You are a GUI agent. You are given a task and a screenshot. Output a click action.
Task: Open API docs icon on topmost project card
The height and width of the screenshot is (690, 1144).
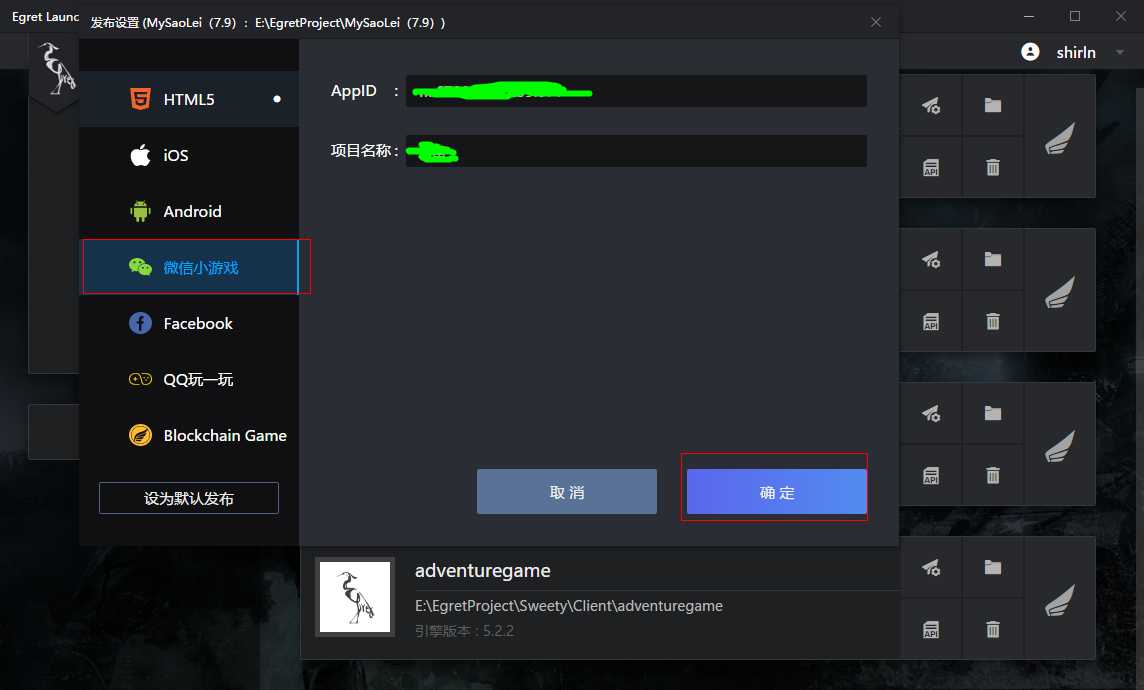point(931,168)
